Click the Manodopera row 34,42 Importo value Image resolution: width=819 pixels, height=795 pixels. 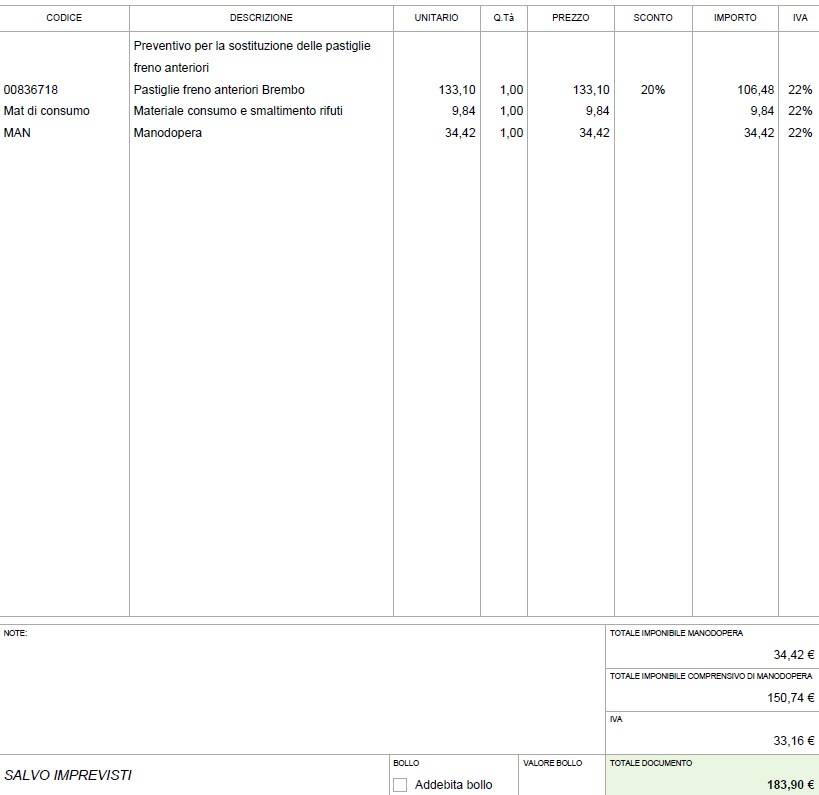pos(759,133)
